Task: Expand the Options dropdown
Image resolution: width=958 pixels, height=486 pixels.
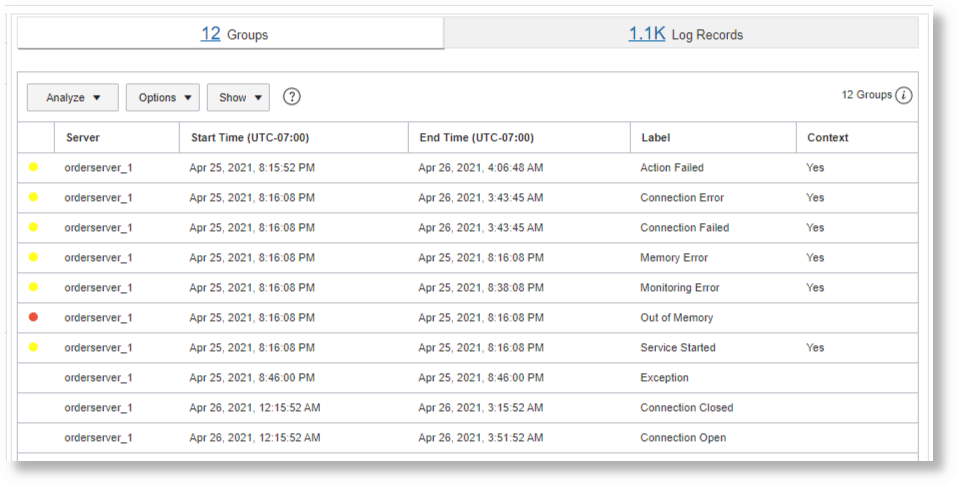Action: click(x=163, y=97)
